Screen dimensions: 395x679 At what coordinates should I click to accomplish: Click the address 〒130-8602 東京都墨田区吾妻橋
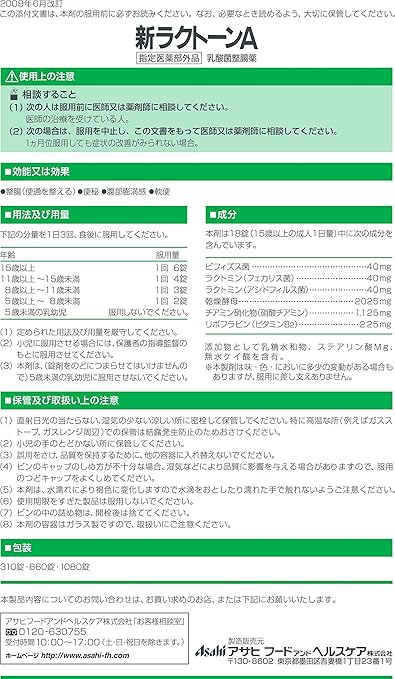pyautogui.click(x=310, y=662)
